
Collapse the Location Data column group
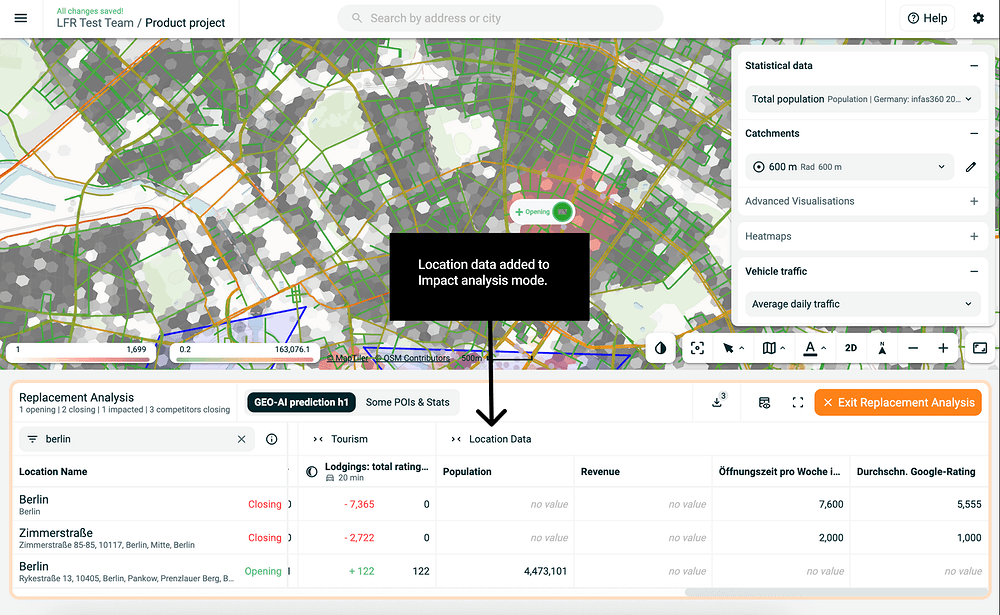(455, 439)
